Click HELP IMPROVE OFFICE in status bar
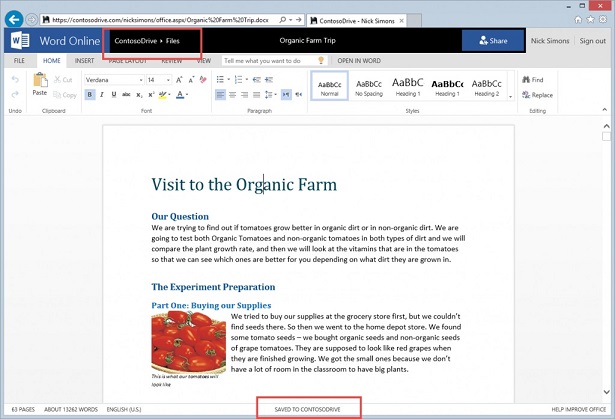 click(579, 409)
